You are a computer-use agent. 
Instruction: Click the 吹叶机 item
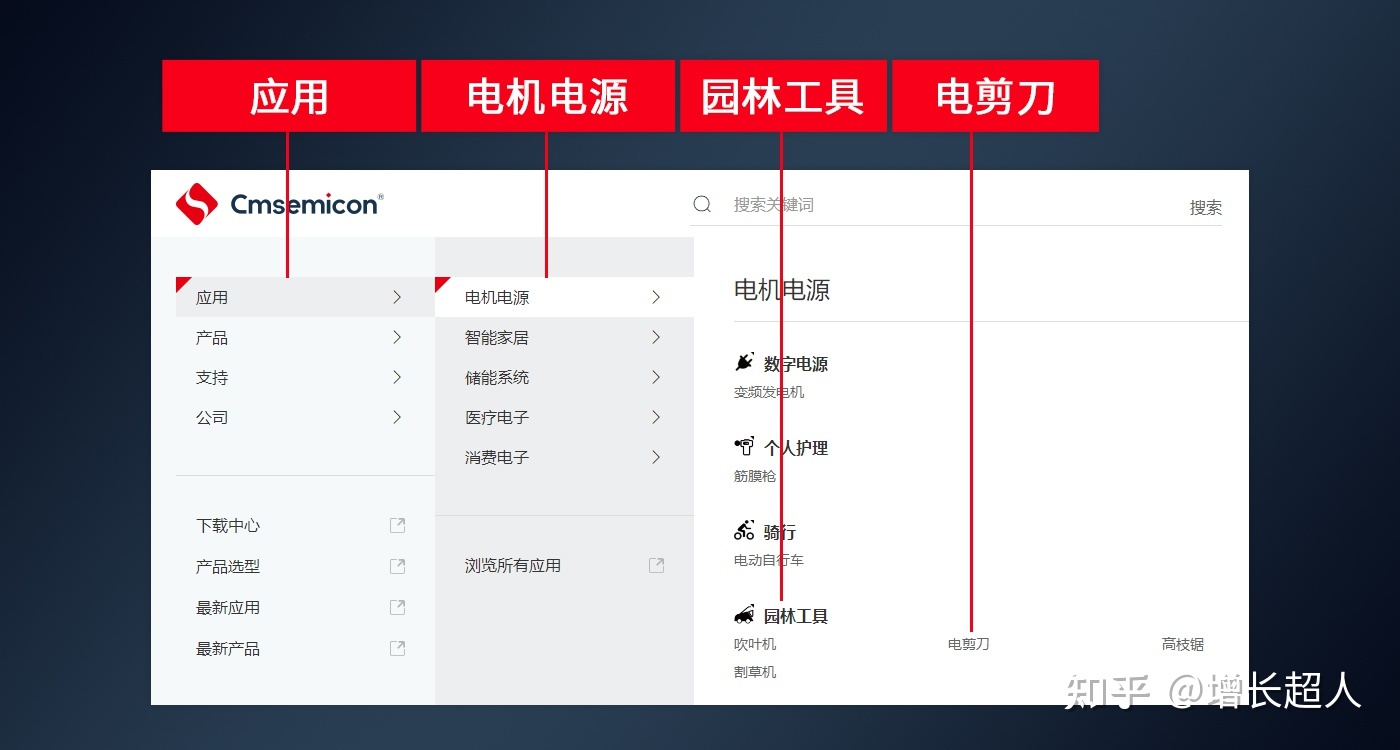coord(755,644)
